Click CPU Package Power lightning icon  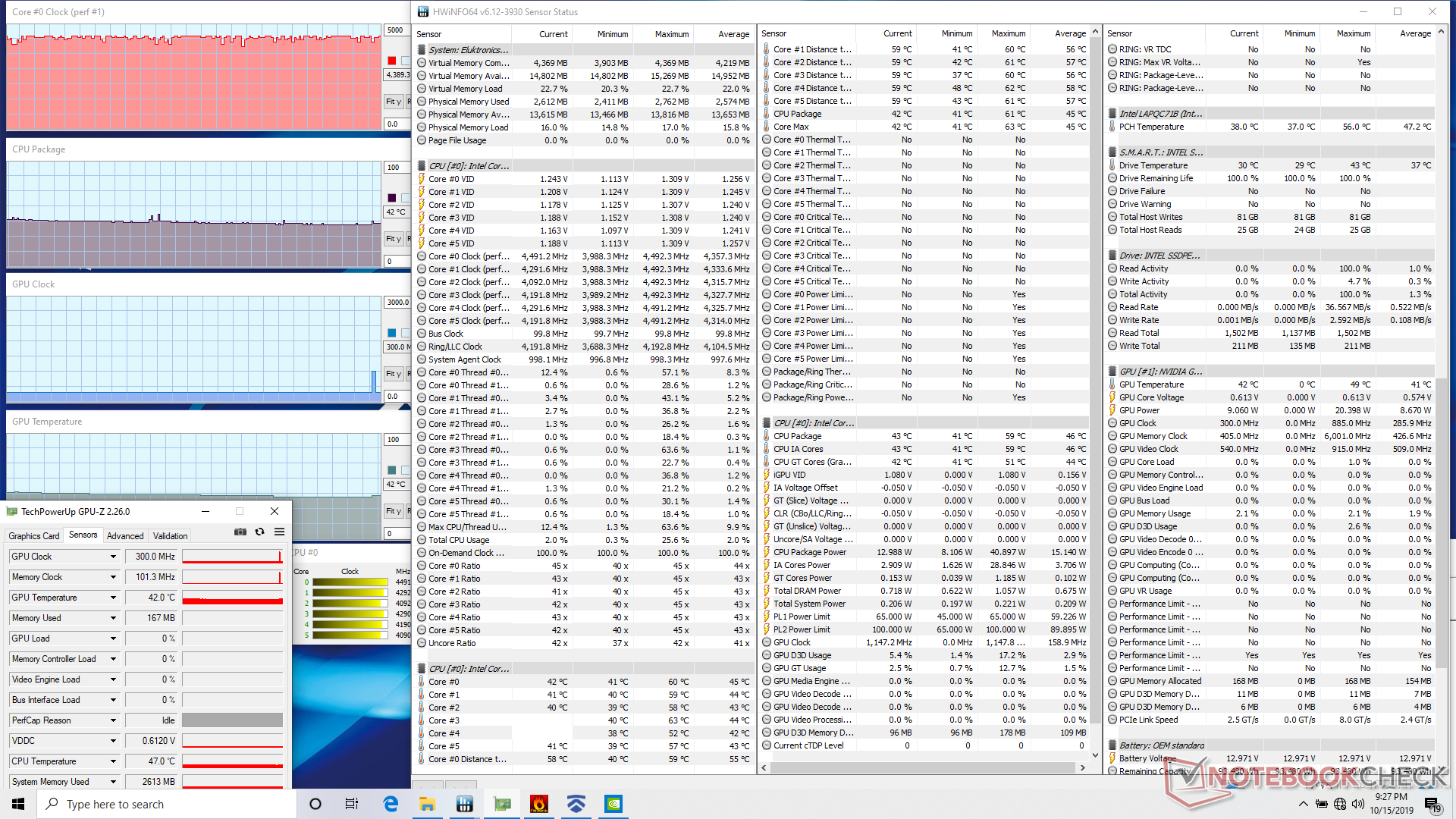767,552
